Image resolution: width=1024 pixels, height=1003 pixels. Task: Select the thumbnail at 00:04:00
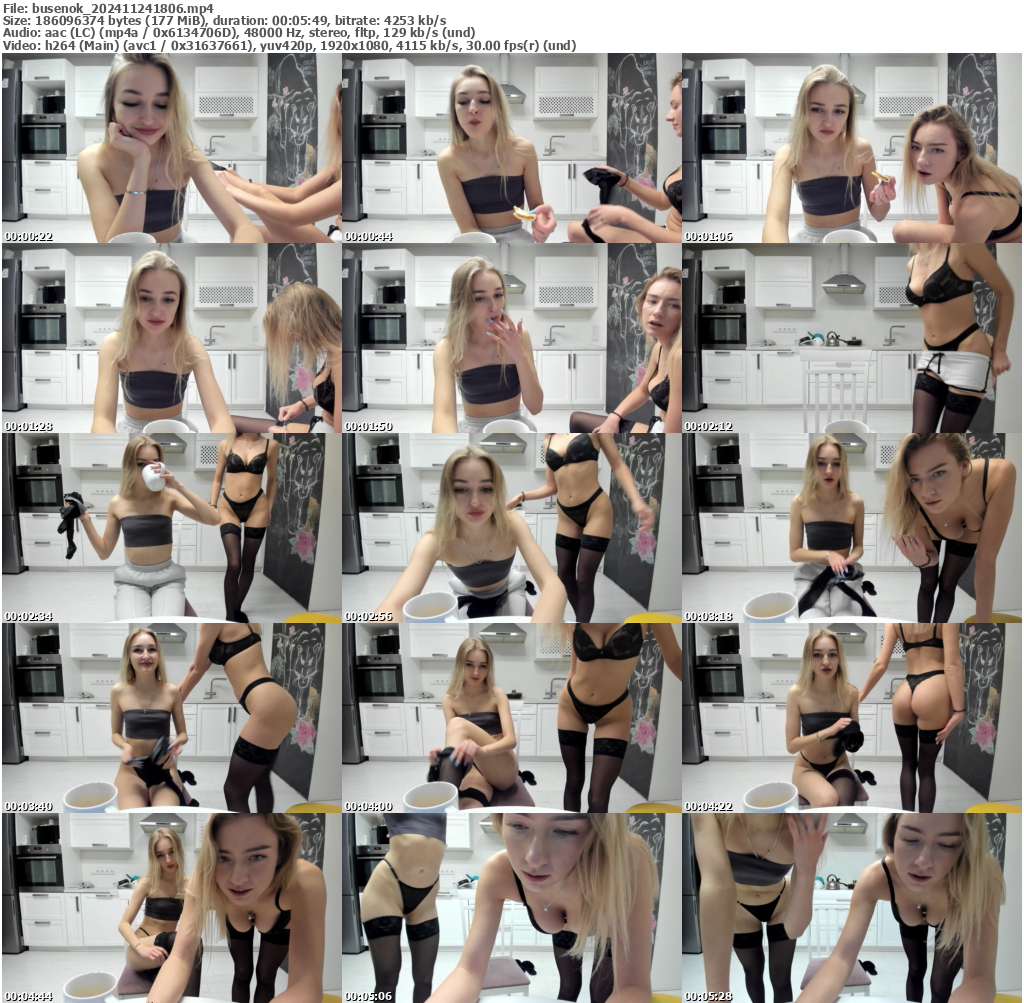[511, 717]
